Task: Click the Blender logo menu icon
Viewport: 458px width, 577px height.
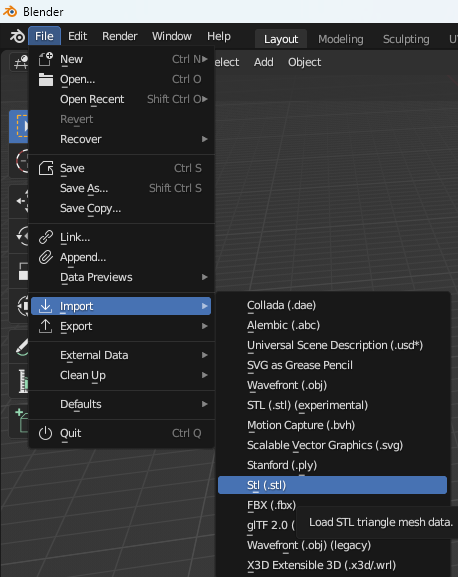Action: click(x=17, y=36)
